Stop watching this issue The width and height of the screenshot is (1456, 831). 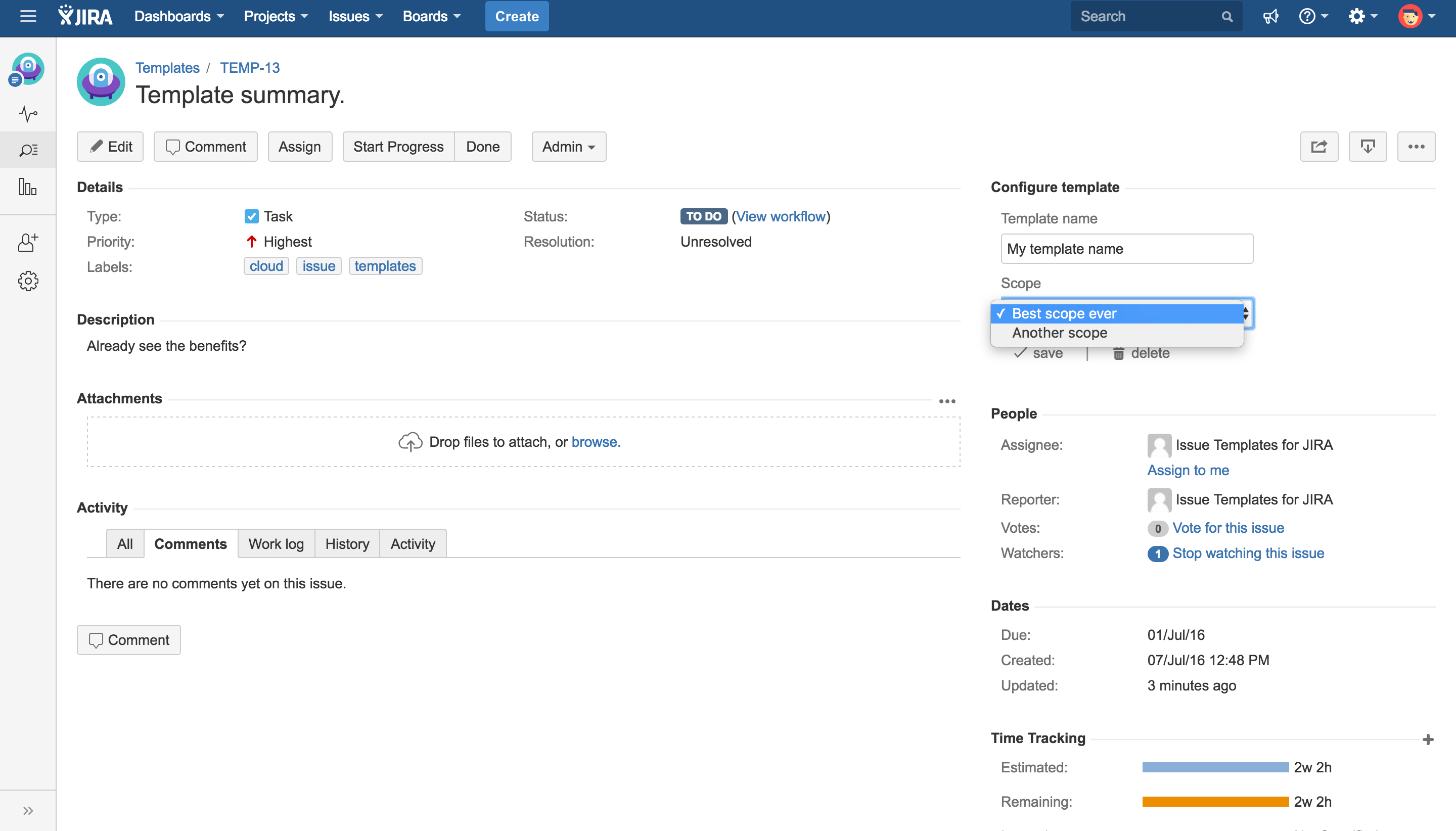point(1248,553)
